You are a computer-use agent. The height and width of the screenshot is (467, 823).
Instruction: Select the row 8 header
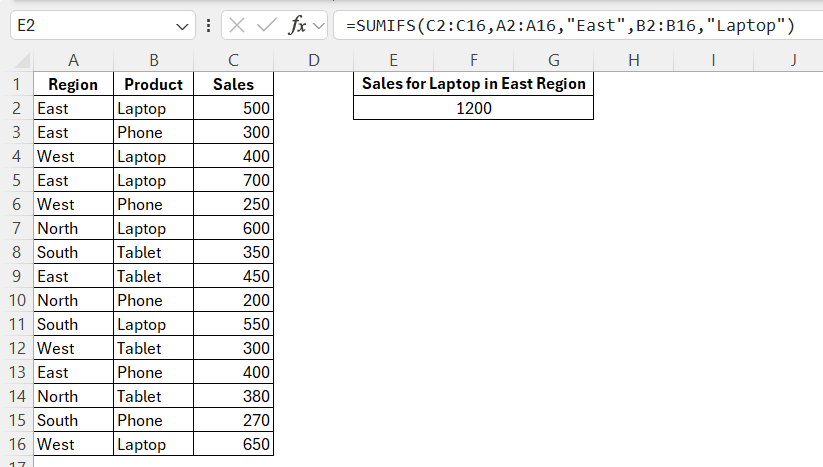(16, 252)
